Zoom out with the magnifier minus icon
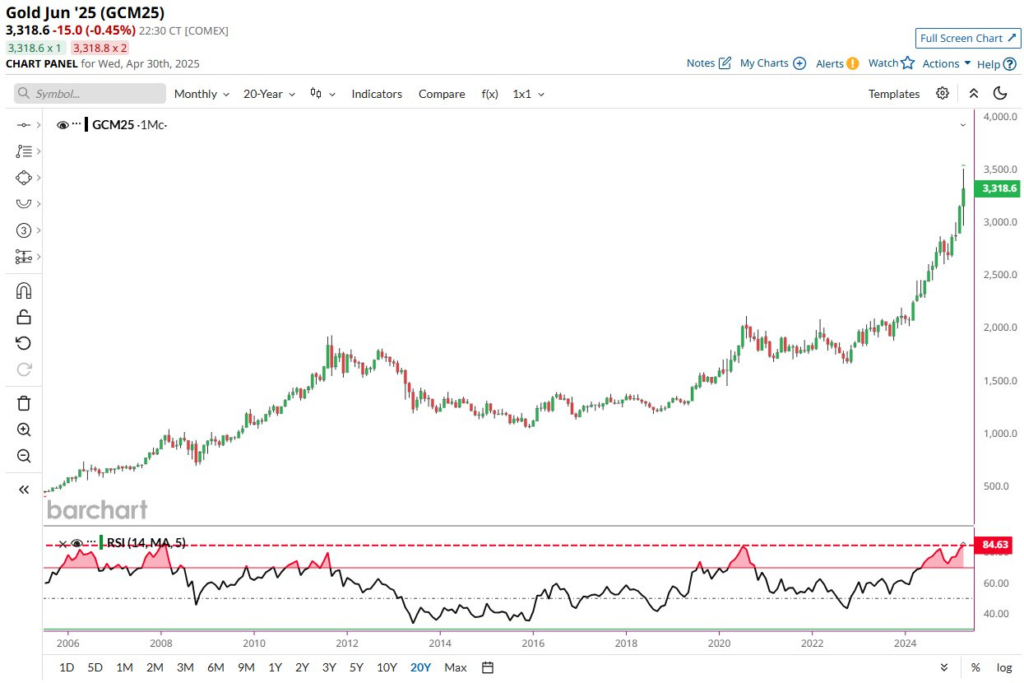This screenshot has height=683, width=1024. click(24, 456)
